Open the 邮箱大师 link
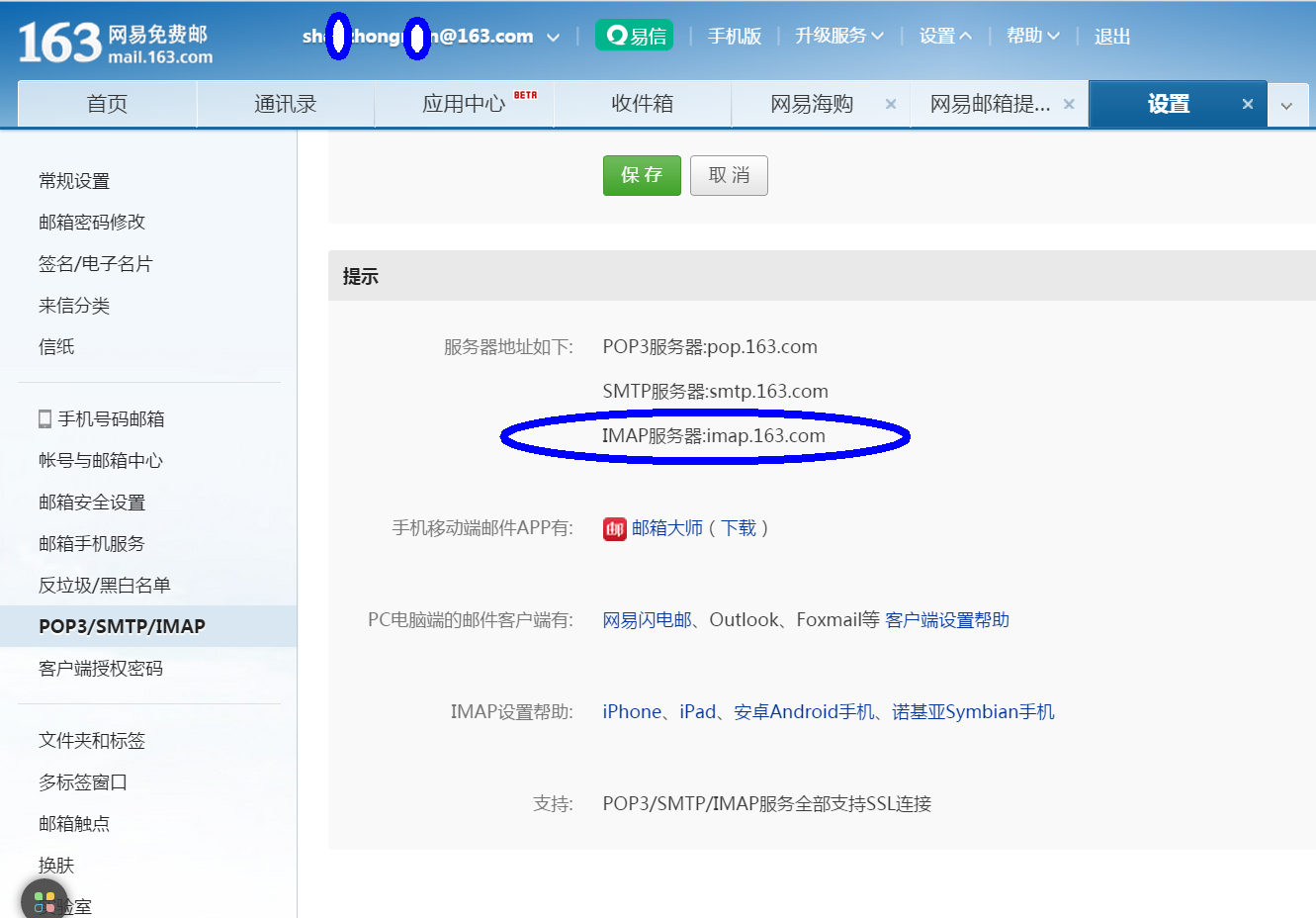Screen dimensions: 1316x918 pos(667,528)
